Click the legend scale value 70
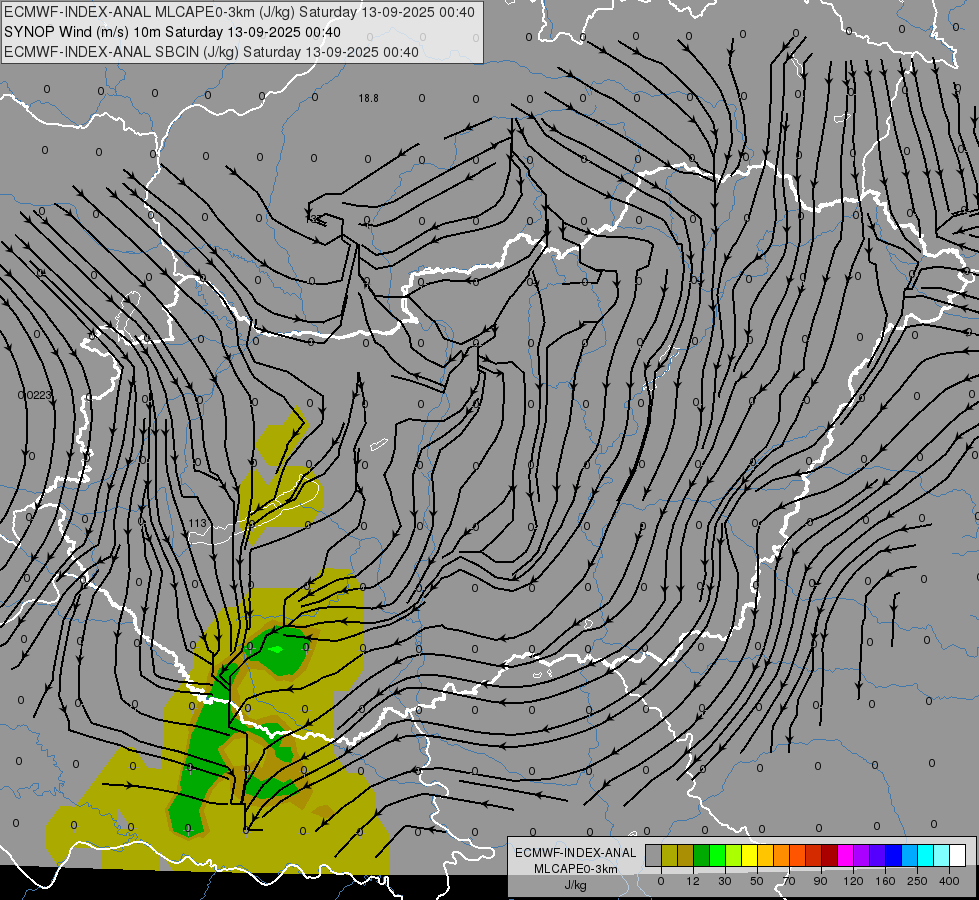 click(789, 881)
